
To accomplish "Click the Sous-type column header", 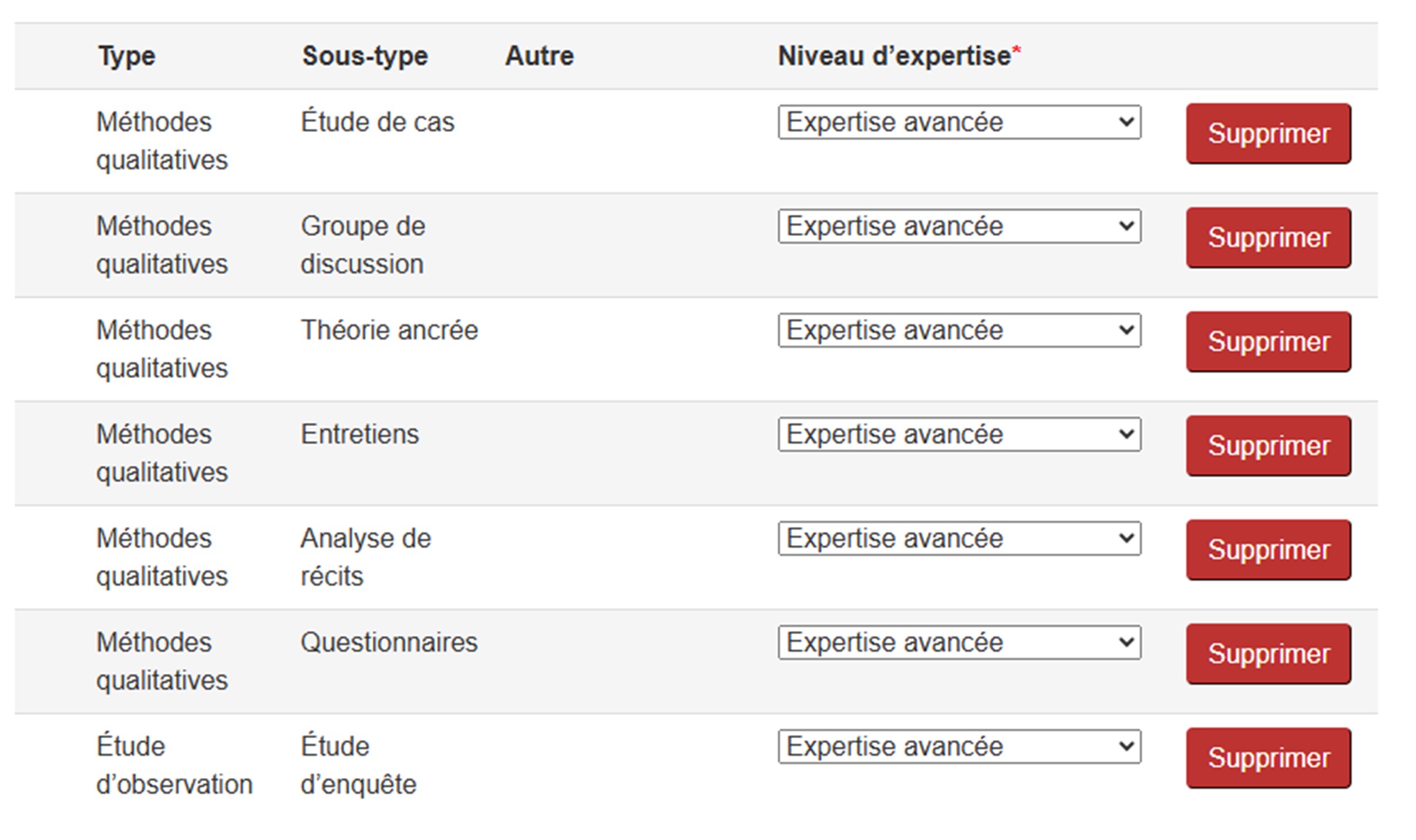I will [365, 56].
